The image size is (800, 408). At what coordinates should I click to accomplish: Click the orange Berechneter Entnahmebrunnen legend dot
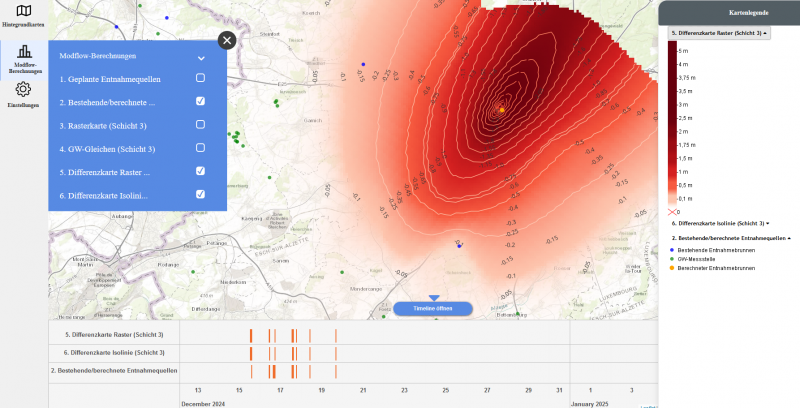tap(672, 268)
